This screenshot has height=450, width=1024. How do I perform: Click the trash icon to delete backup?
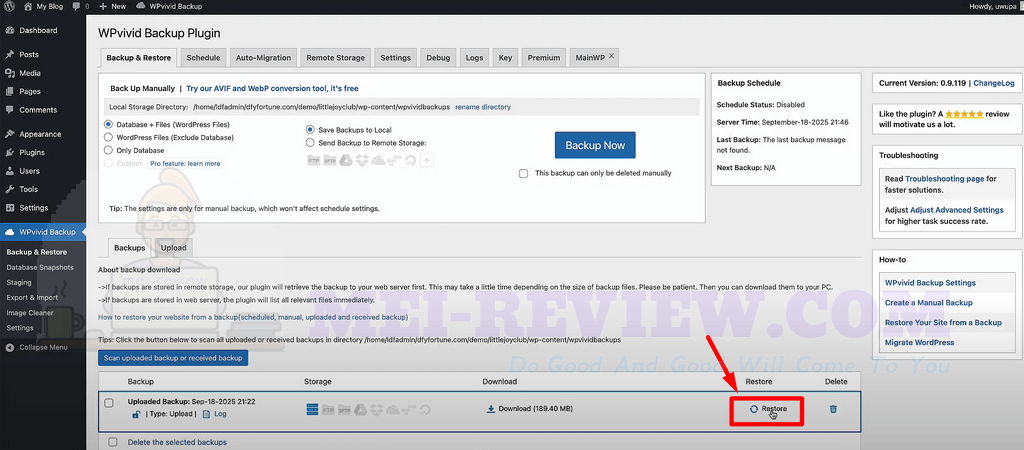click(834, 409)
